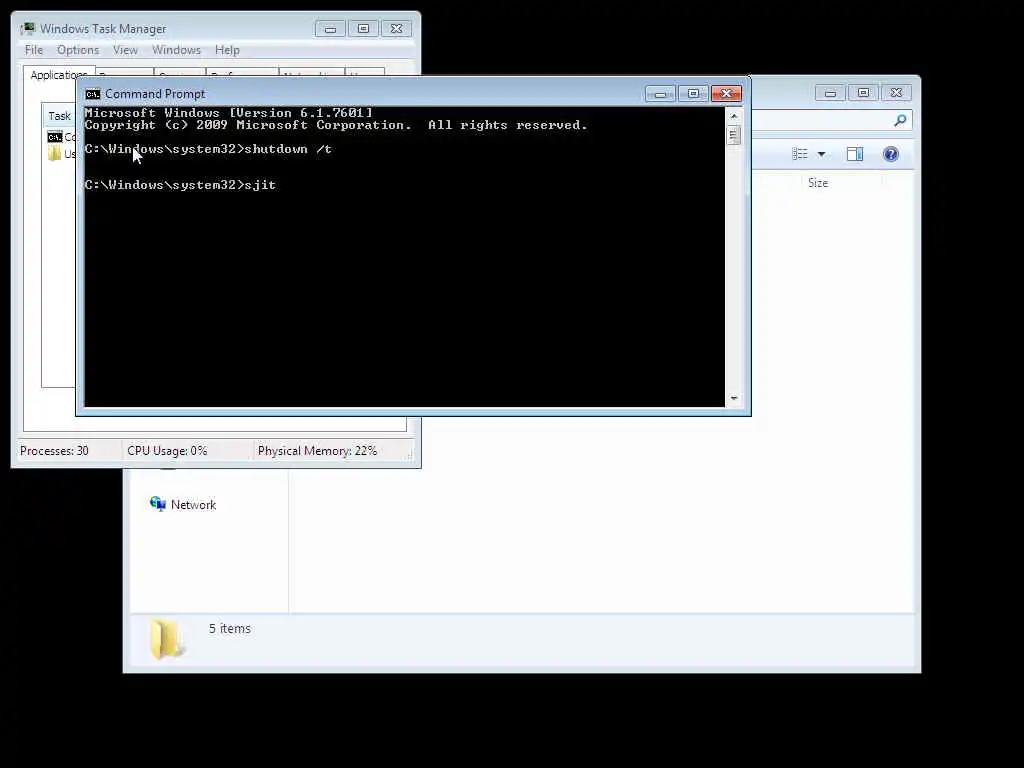Switch to the Applications tab in Task Manager

(59, 74)
